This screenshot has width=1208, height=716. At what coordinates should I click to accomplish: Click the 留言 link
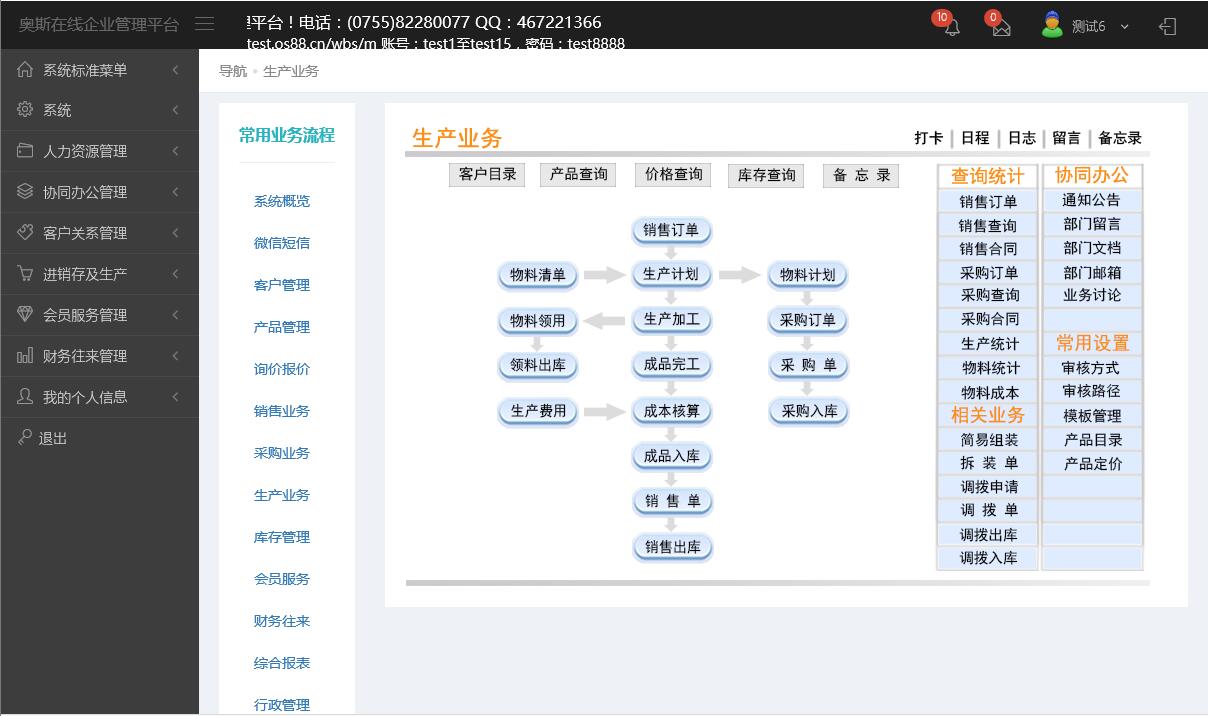[1067, 138]
